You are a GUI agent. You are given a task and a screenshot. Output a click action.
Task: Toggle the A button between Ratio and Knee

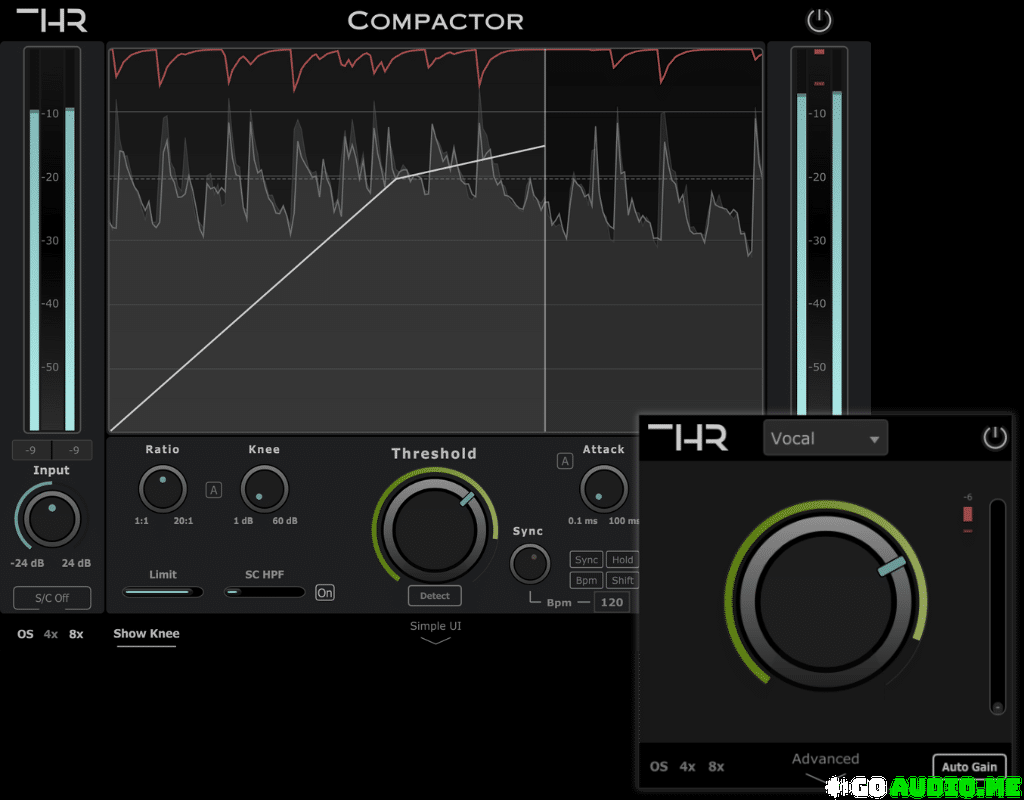coord(214,490)
